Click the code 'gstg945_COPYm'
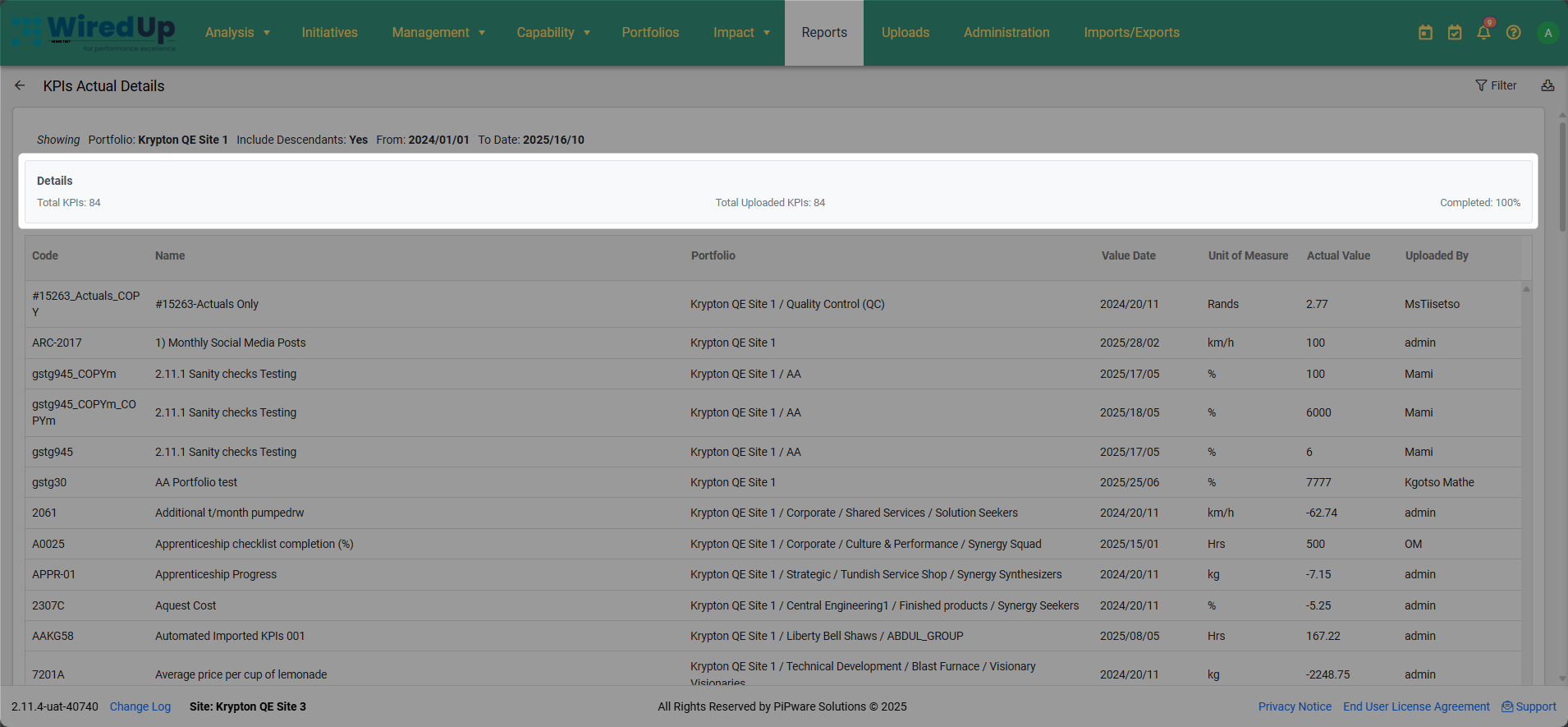1568x727 pixels. (74, 374)
